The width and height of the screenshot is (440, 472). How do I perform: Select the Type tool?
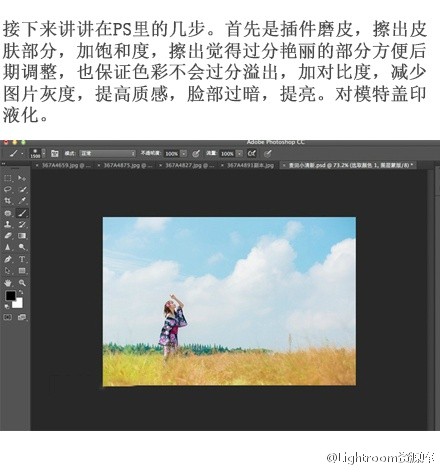point(22,259)
